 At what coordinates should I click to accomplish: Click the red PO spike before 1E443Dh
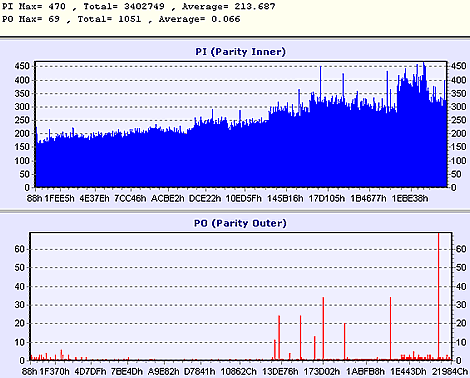(x=390, y=328)
